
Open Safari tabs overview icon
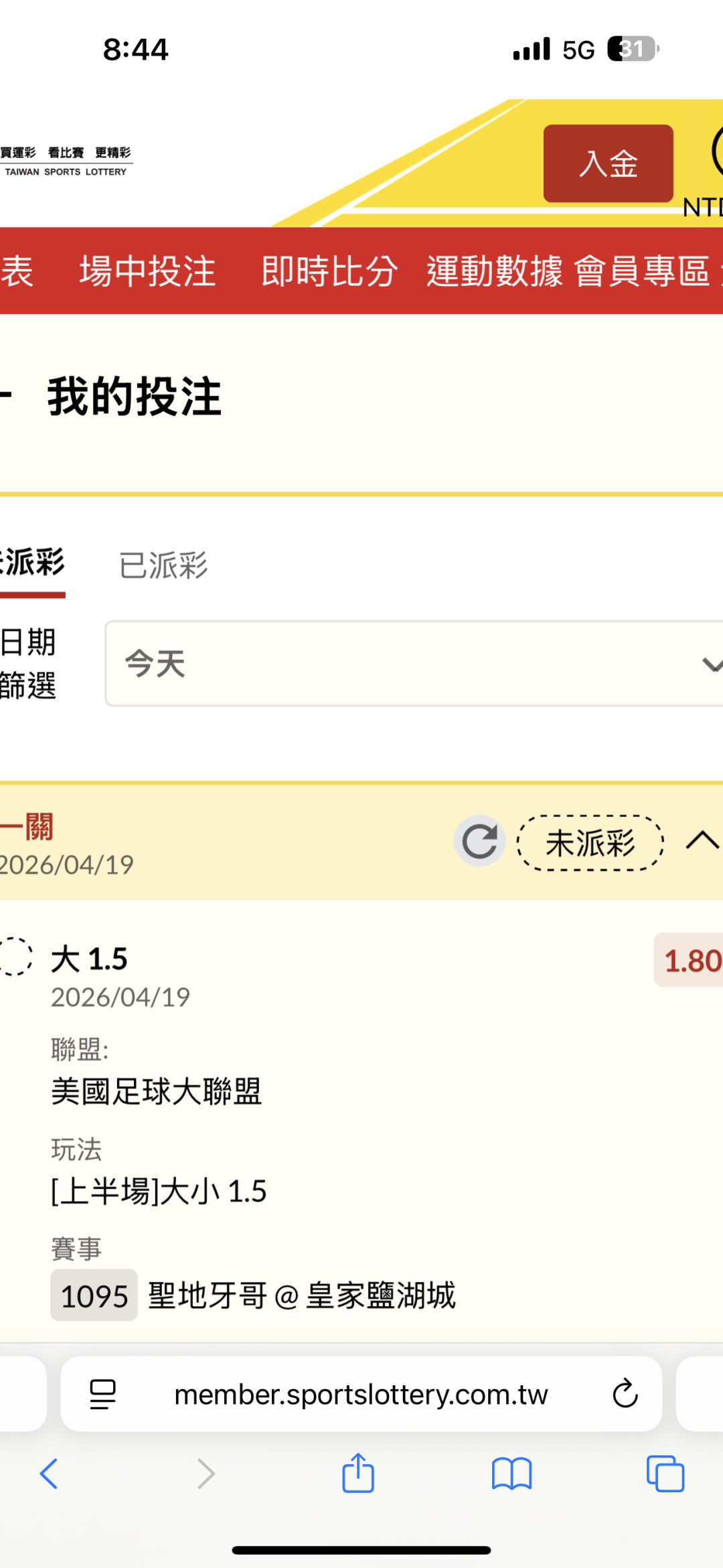[x=665, y=1474]
